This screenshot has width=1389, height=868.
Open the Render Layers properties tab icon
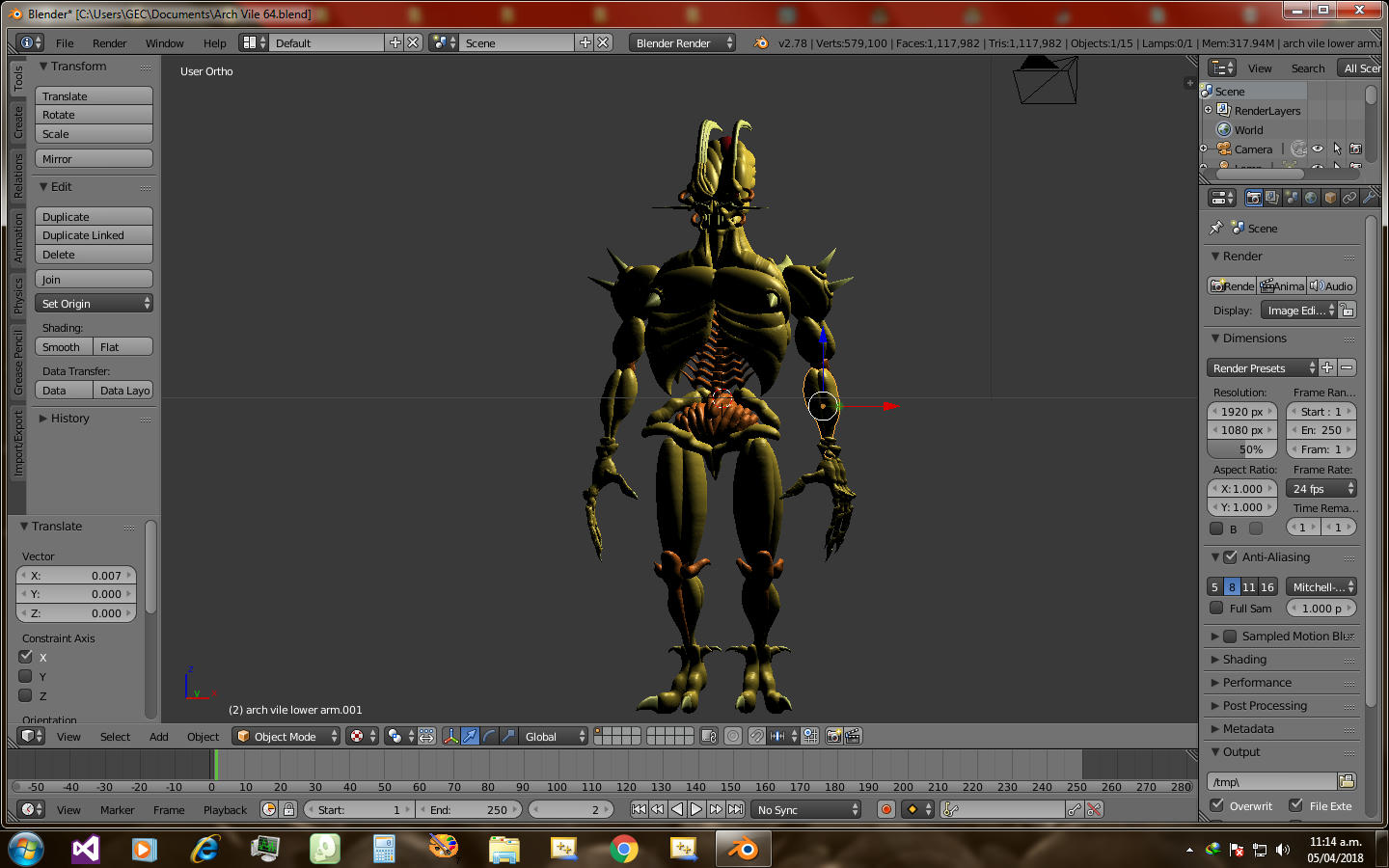[x=1272, y=198]
